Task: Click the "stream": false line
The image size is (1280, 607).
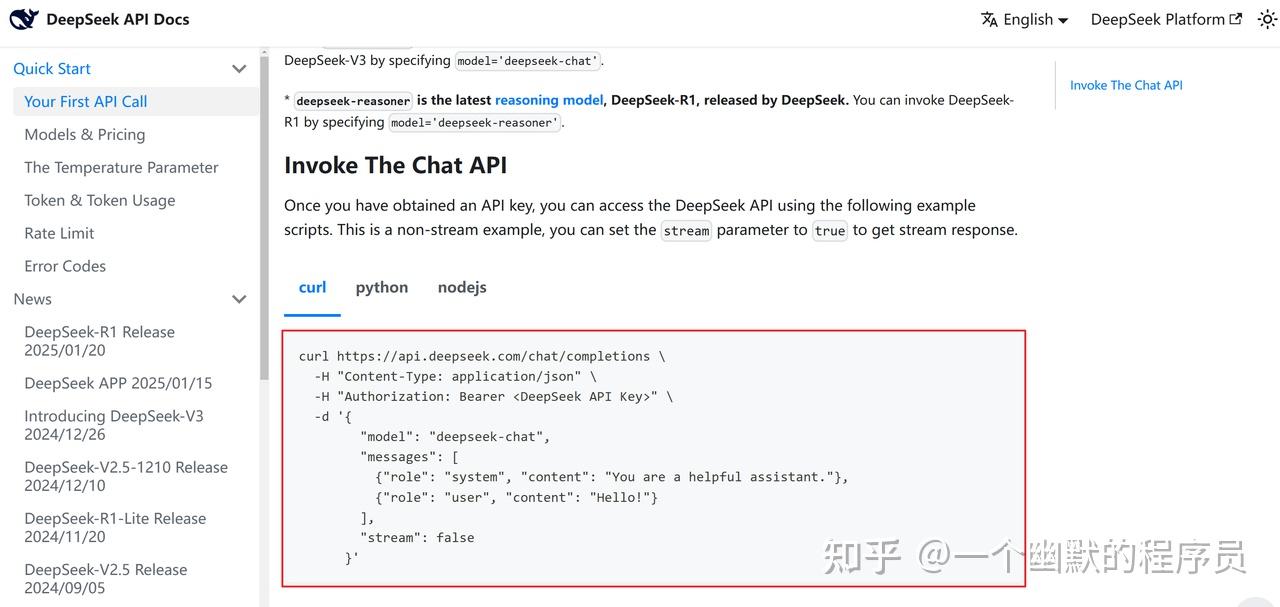Action: 417,537
